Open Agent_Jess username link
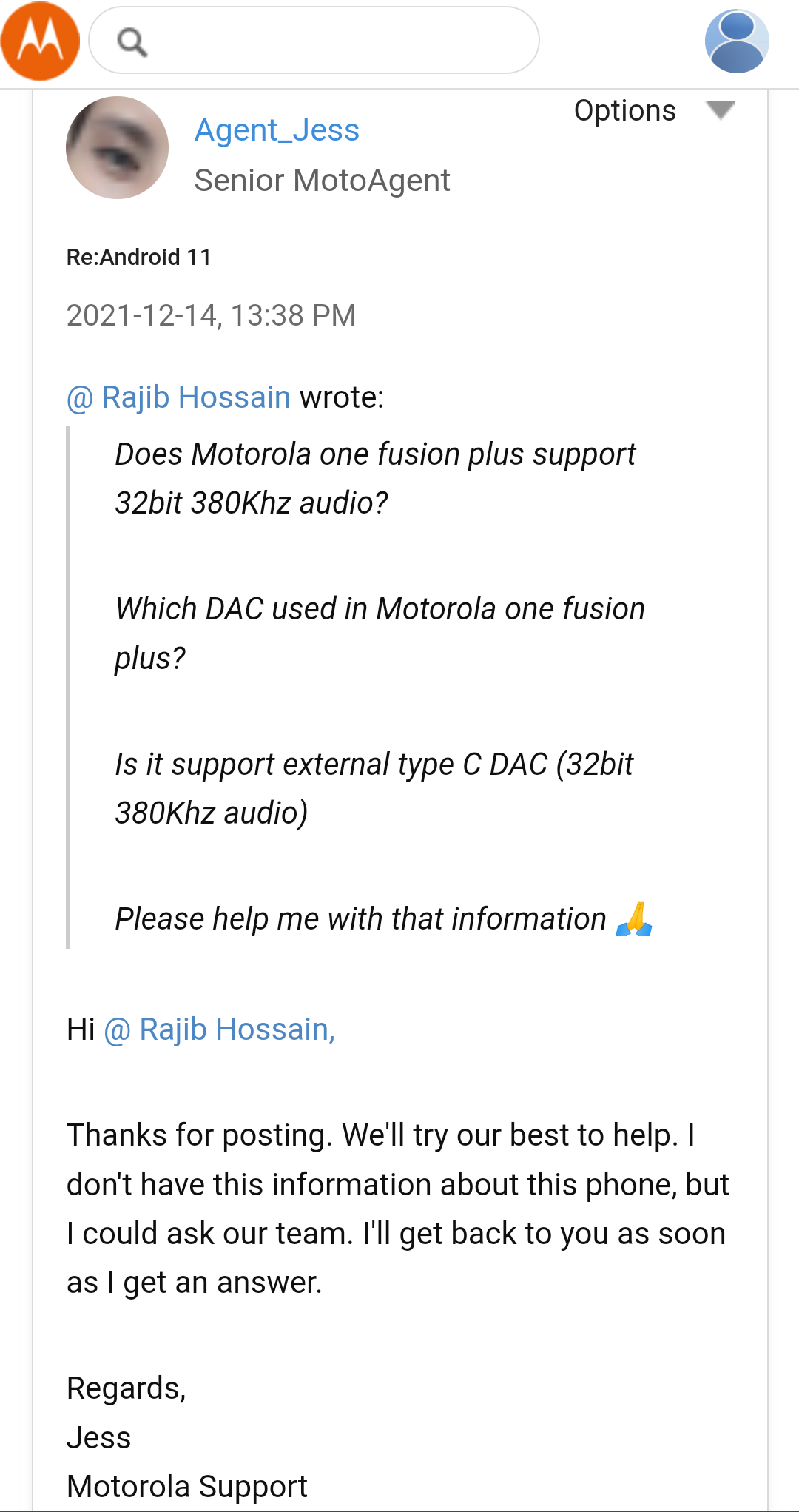Screen dimensions: 799x1512 (277, 130)
